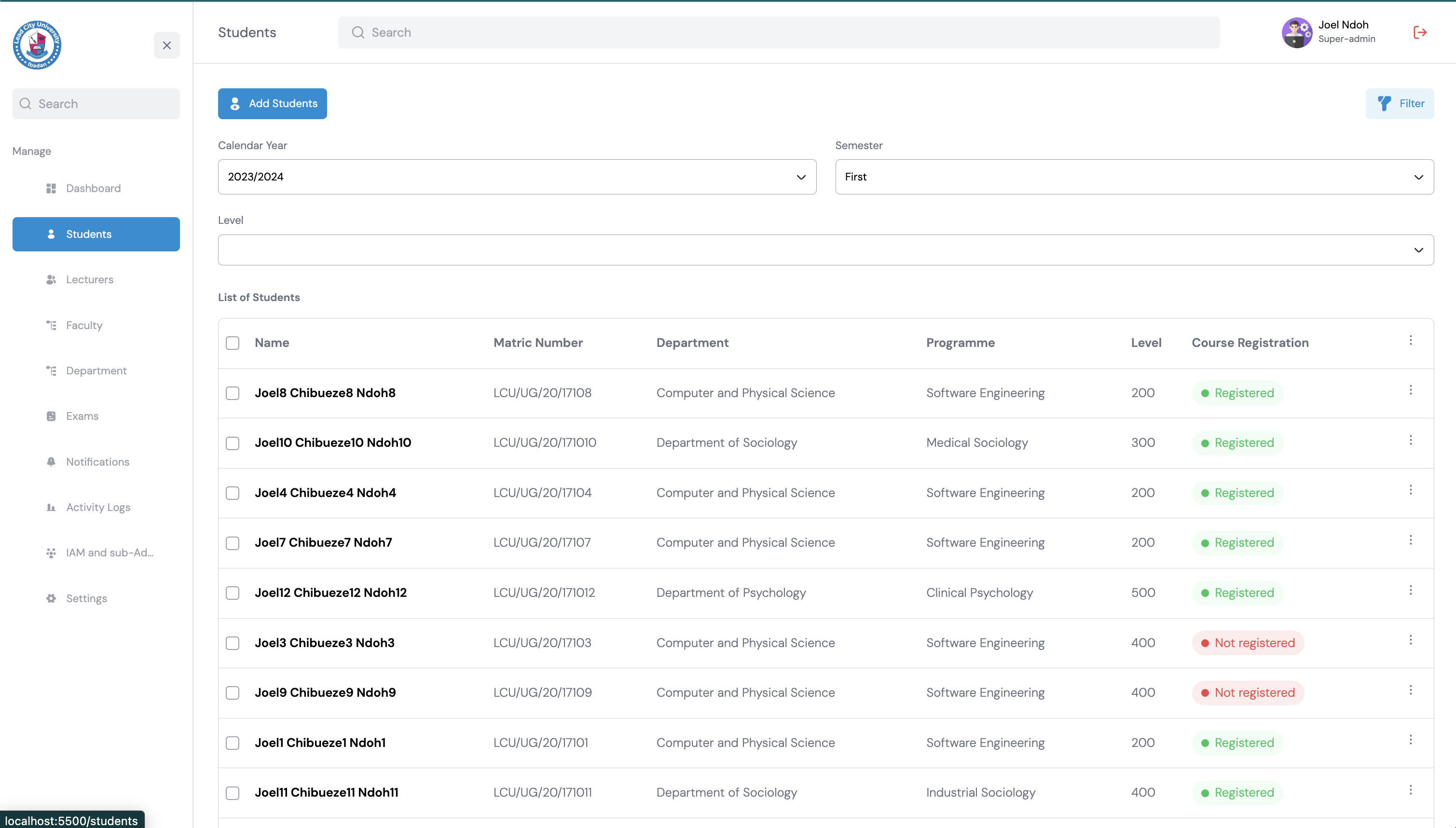Open the empty Level dropdown
Viewport: 1456px width, 828px height.
825,250
